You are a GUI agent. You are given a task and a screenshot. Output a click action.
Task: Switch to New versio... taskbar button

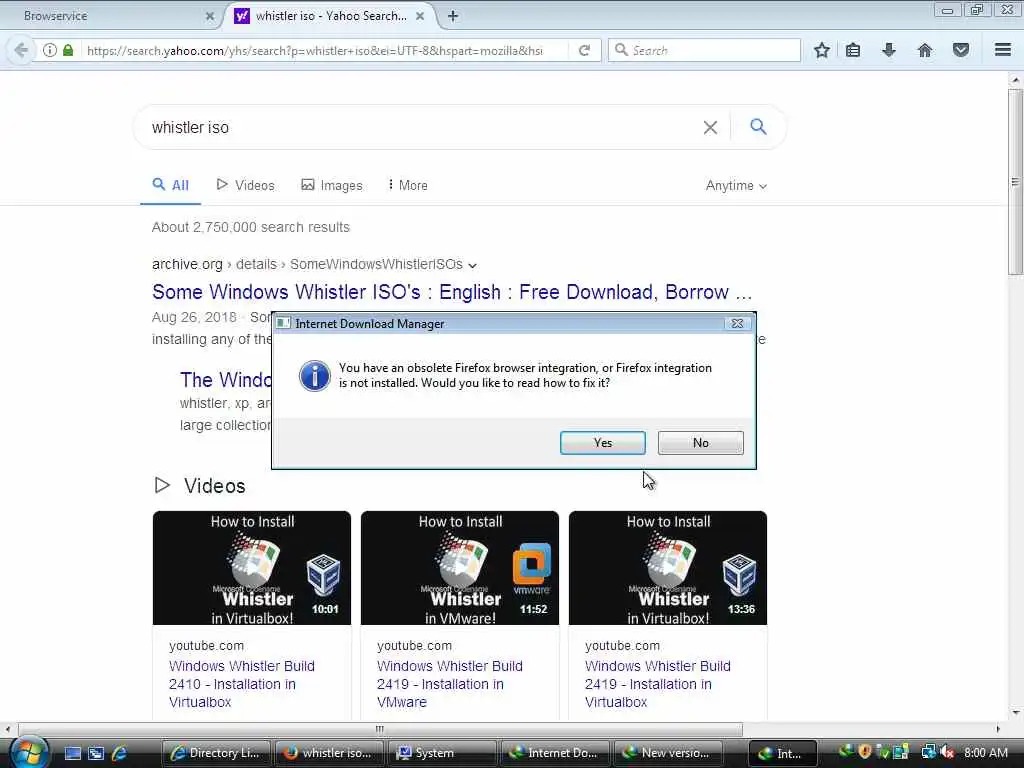tap(667, 753)
